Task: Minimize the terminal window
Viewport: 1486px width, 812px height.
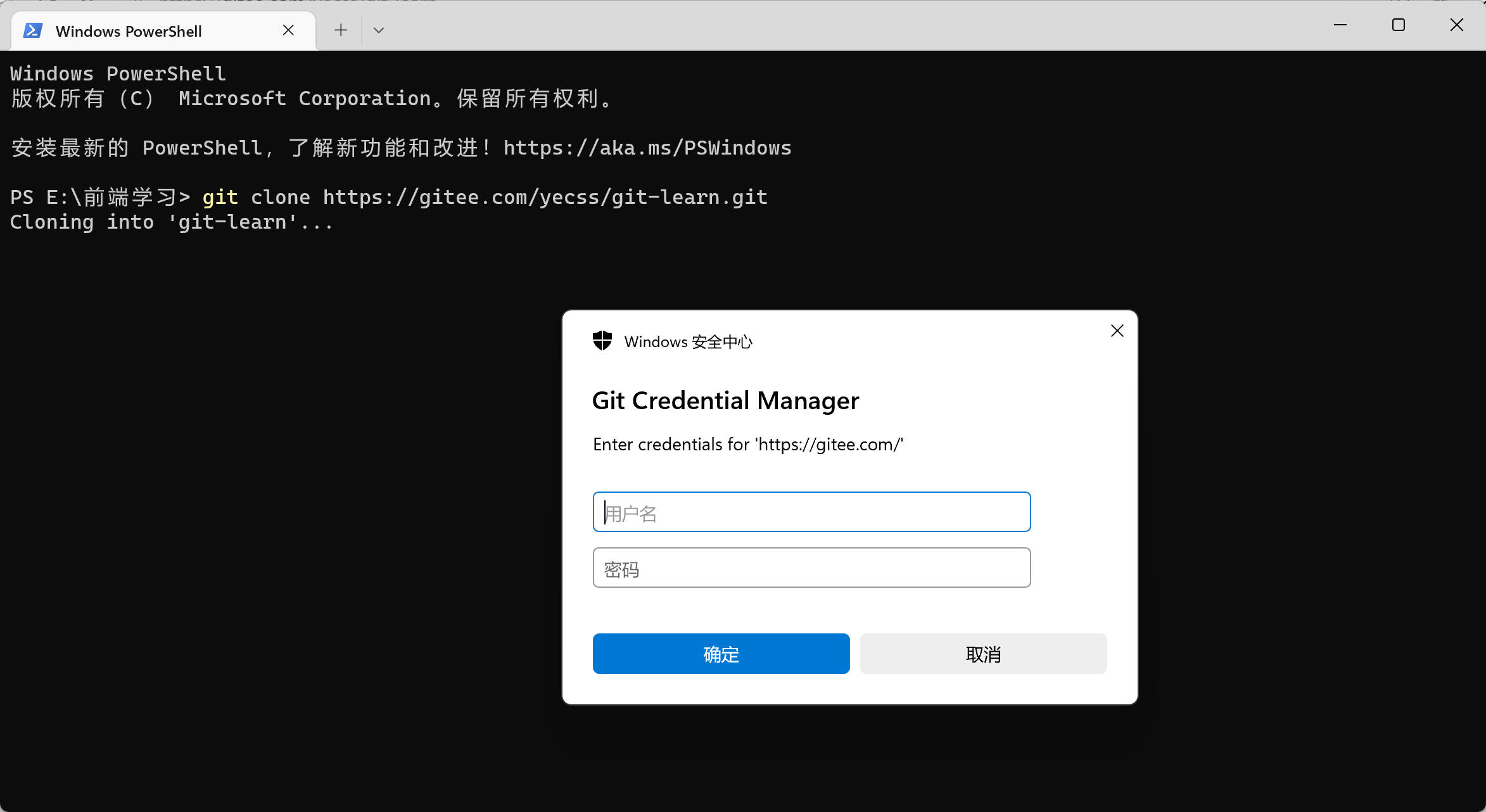Action: click(x=1340, y=25)
